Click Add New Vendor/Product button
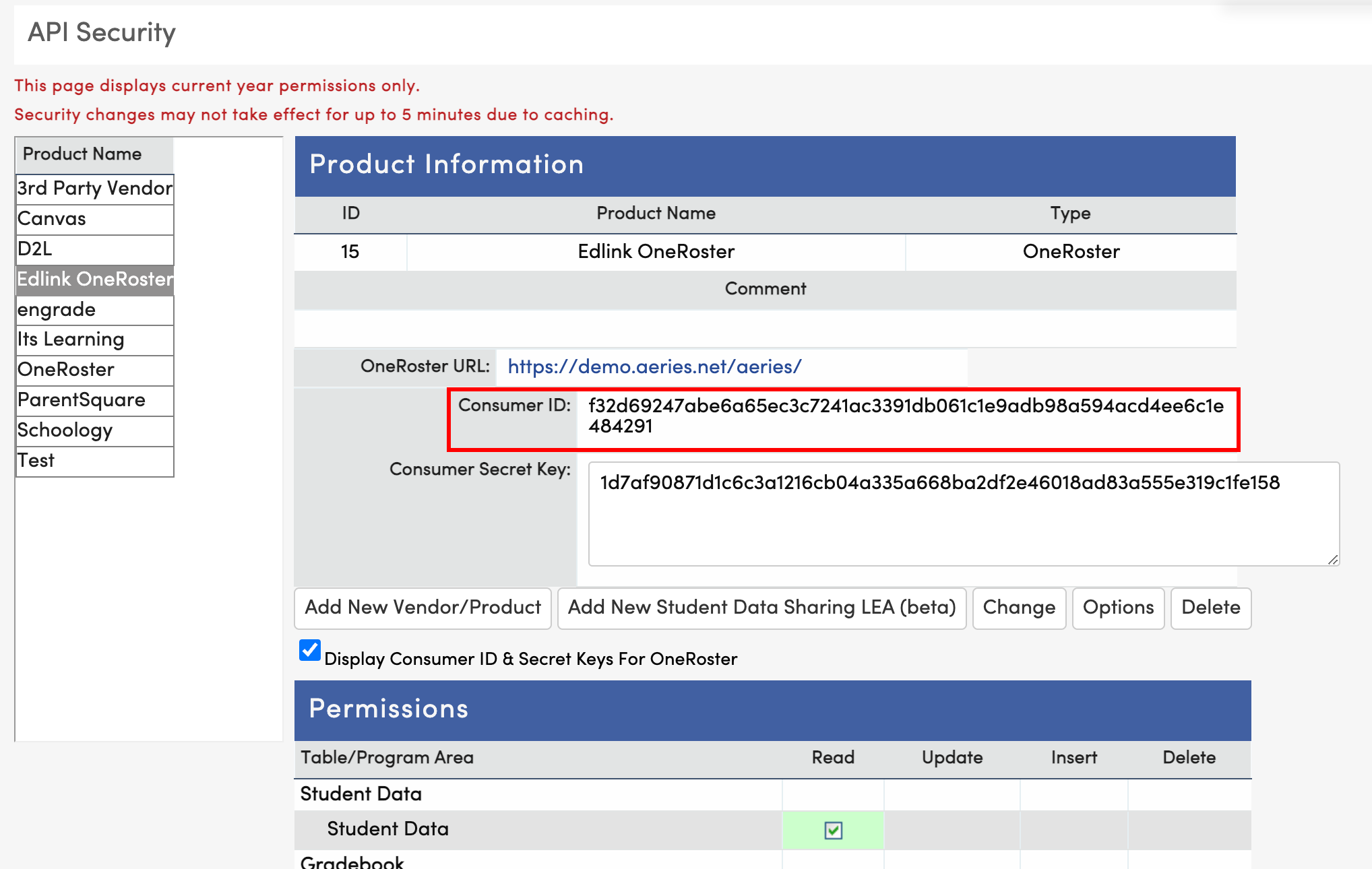 [x=423, y=608]
